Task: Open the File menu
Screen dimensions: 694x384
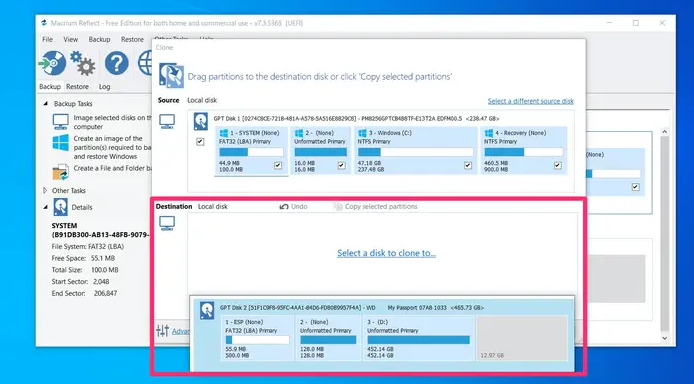Action: tap(47, 39)
